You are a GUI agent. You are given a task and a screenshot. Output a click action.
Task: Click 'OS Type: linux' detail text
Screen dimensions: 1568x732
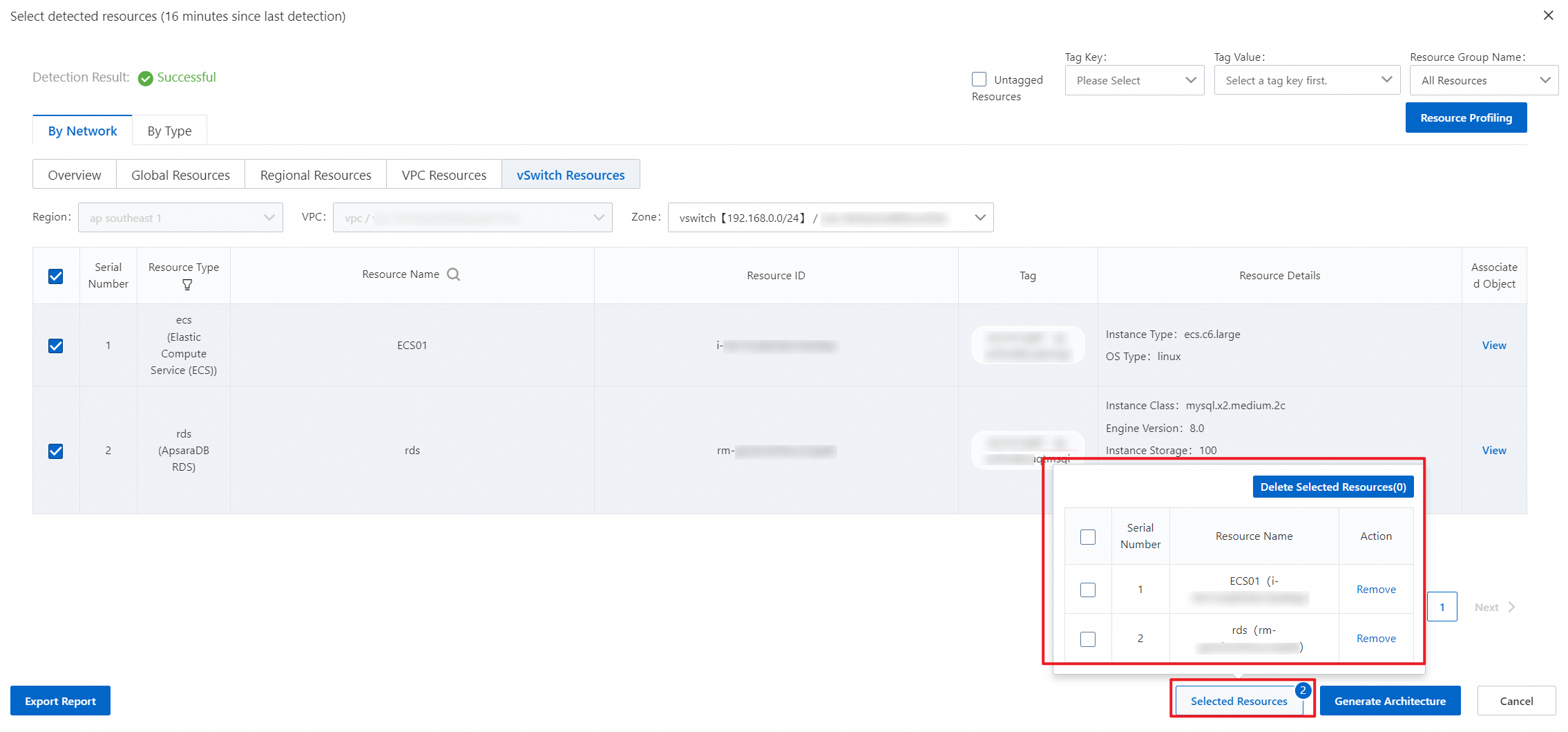pos(1143,356)
